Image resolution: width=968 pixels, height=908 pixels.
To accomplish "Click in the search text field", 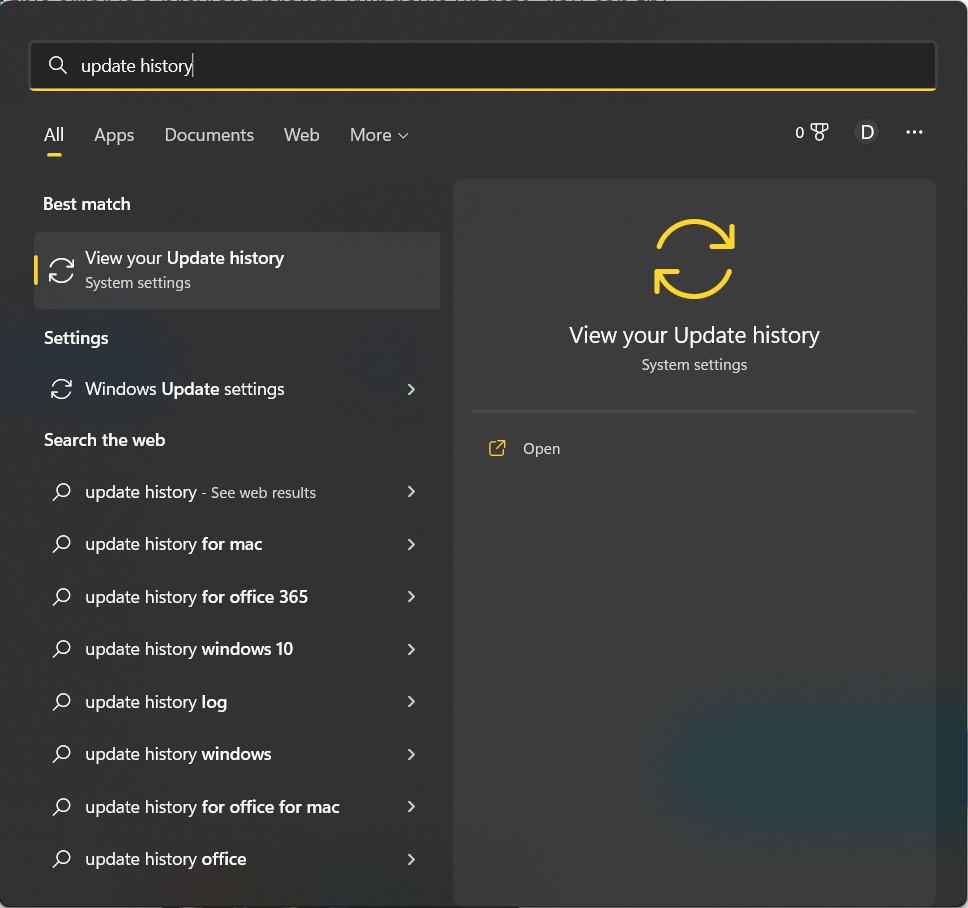I will click(x=500, y=66).
